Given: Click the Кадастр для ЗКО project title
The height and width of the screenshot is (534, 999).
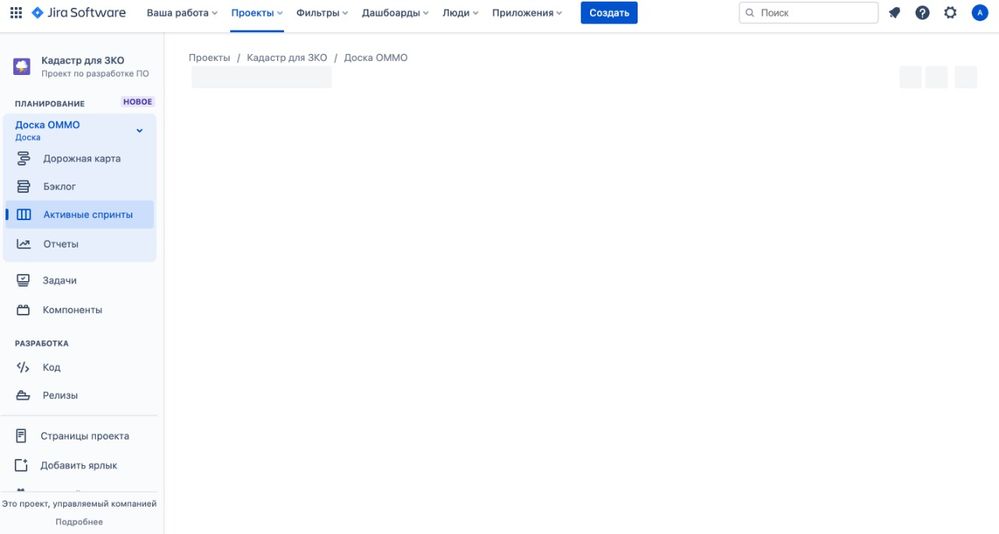Looking at the screenshot, I should 83,60.
